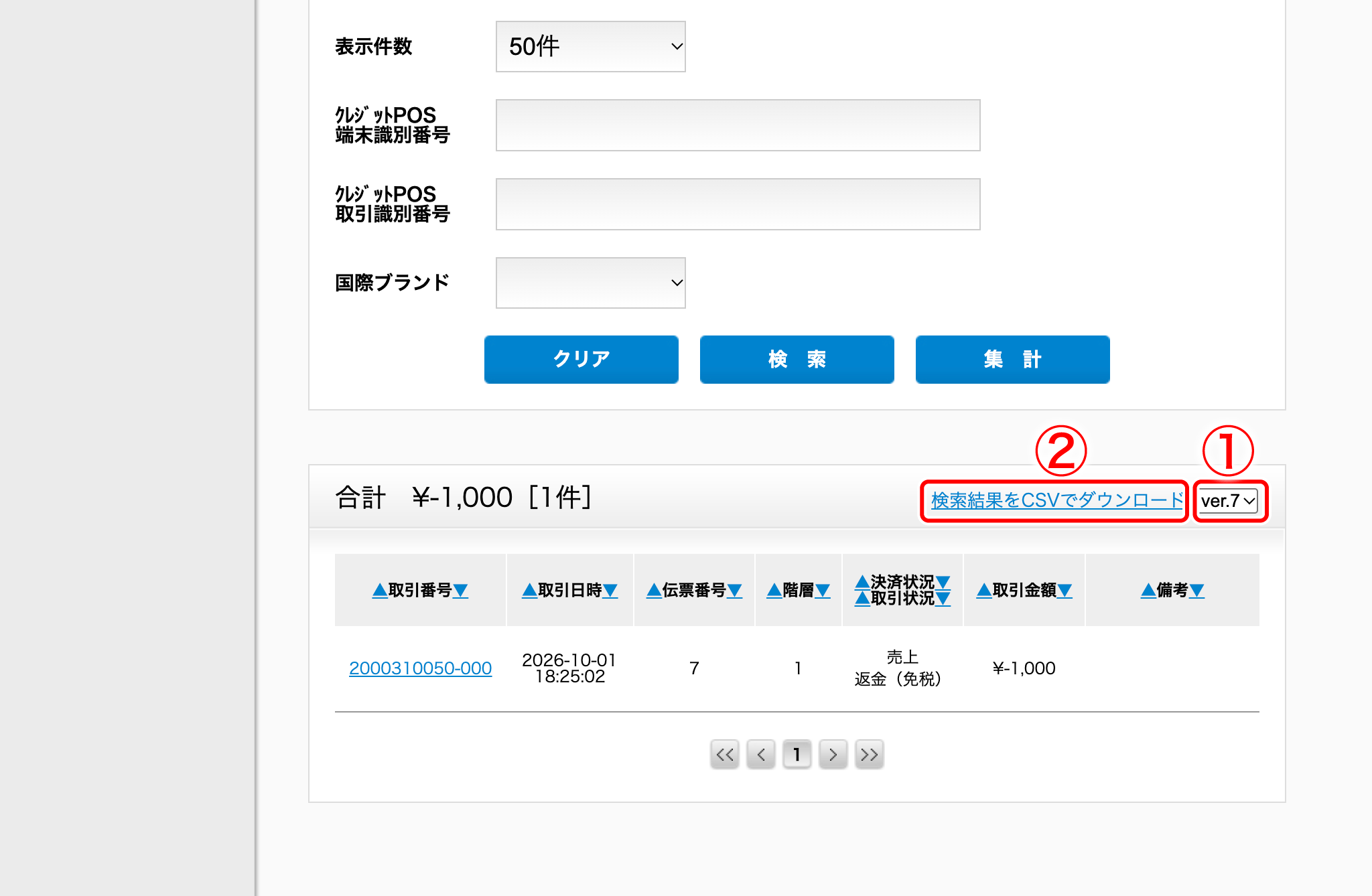Sort 取引状況 ascending with up arrow
Viewport: 1372px width, 896px height.
point(862,598)
